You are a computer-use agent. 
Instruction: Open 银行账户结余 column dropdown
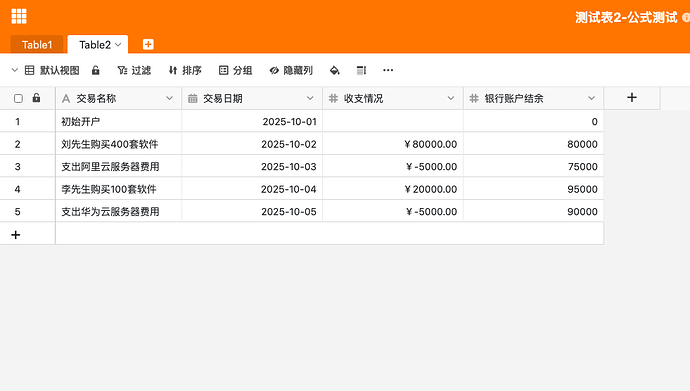coord(591,98)
